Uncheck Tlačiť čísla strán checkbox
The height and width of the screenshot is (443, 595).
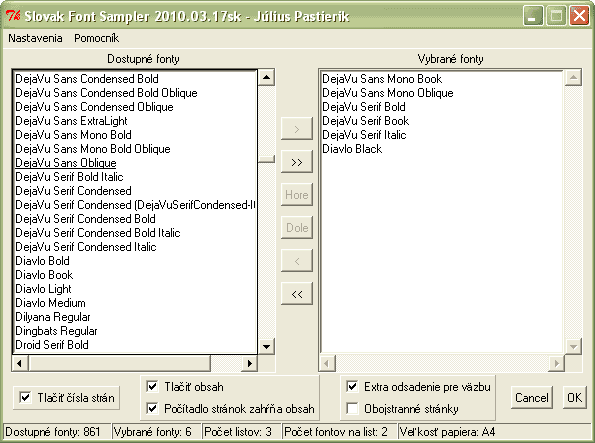click(25, 398)
